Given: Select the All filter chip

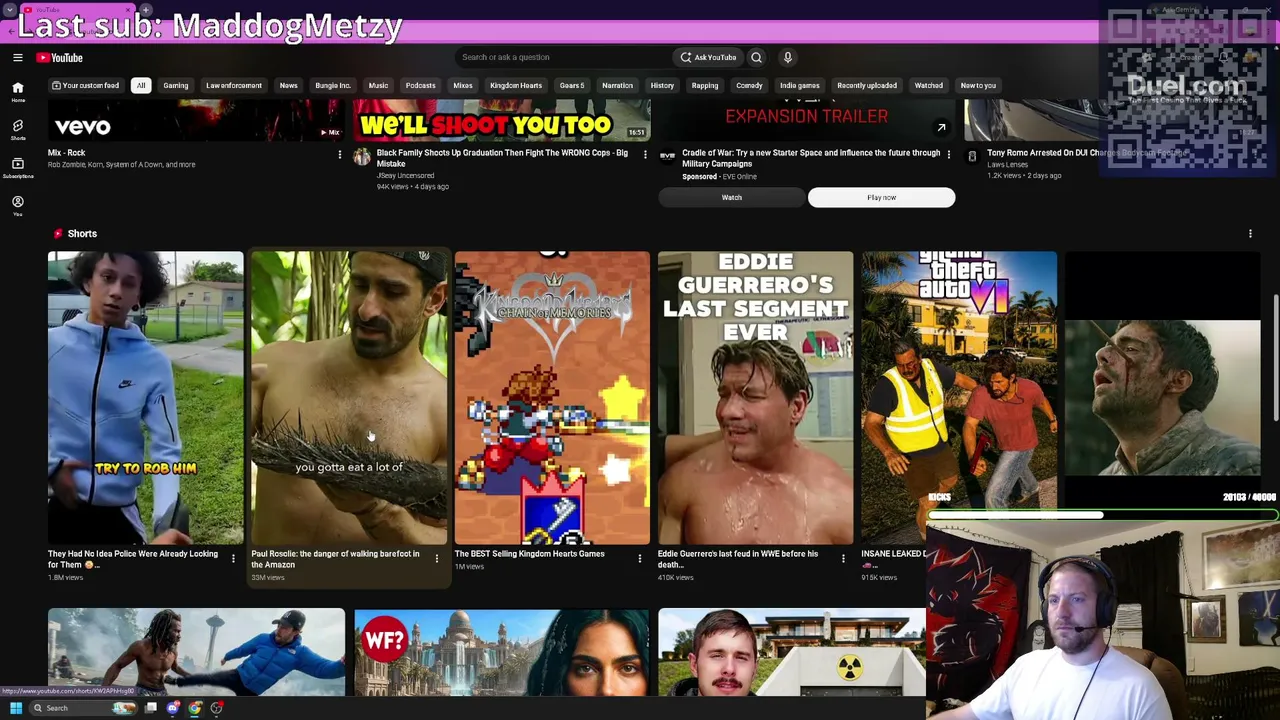Looking at the screenshot, I should coord(141,85).
